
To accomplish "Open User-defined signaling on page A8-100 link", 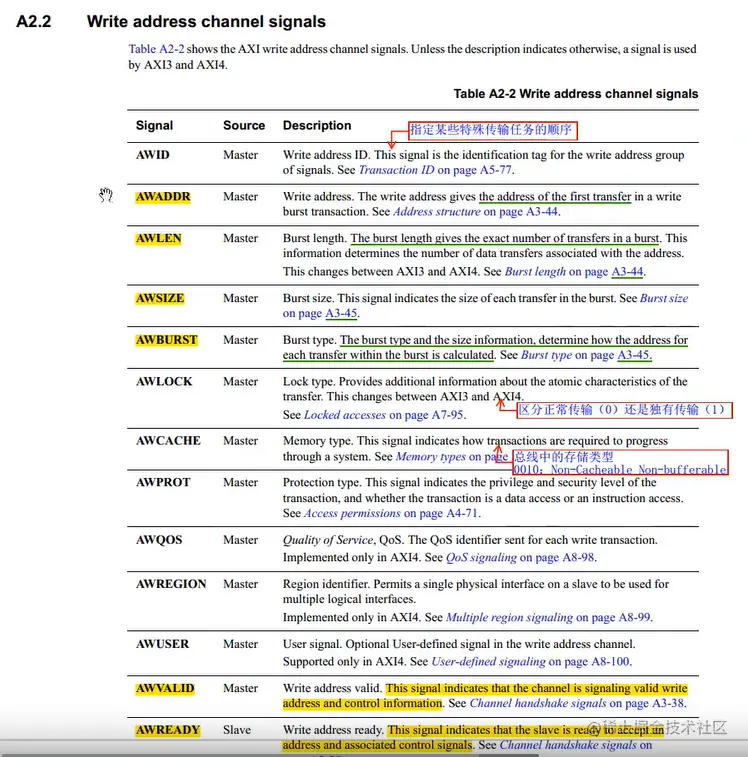I will [531, 661].
